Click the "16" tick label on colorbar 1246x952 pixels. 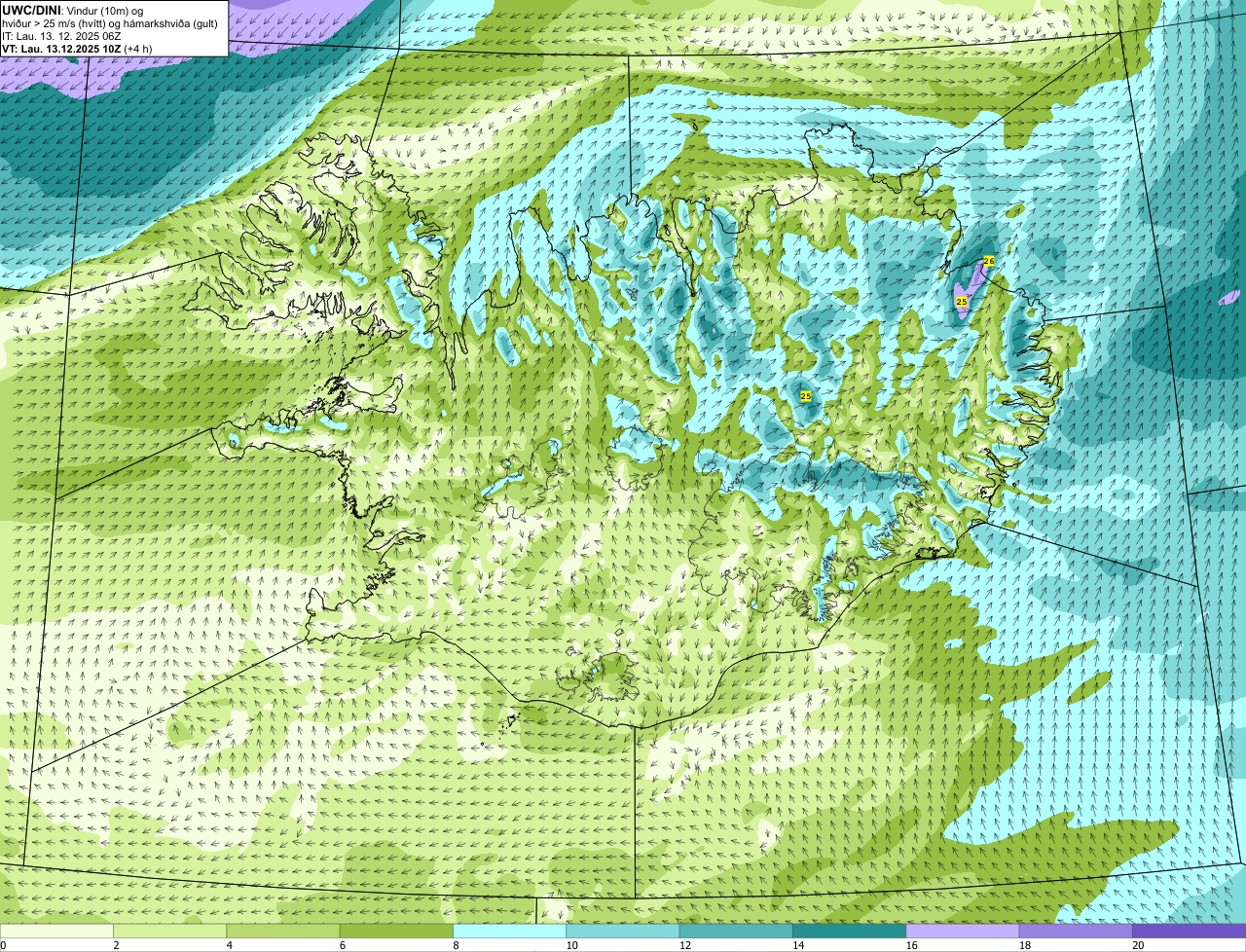[911, 945]
